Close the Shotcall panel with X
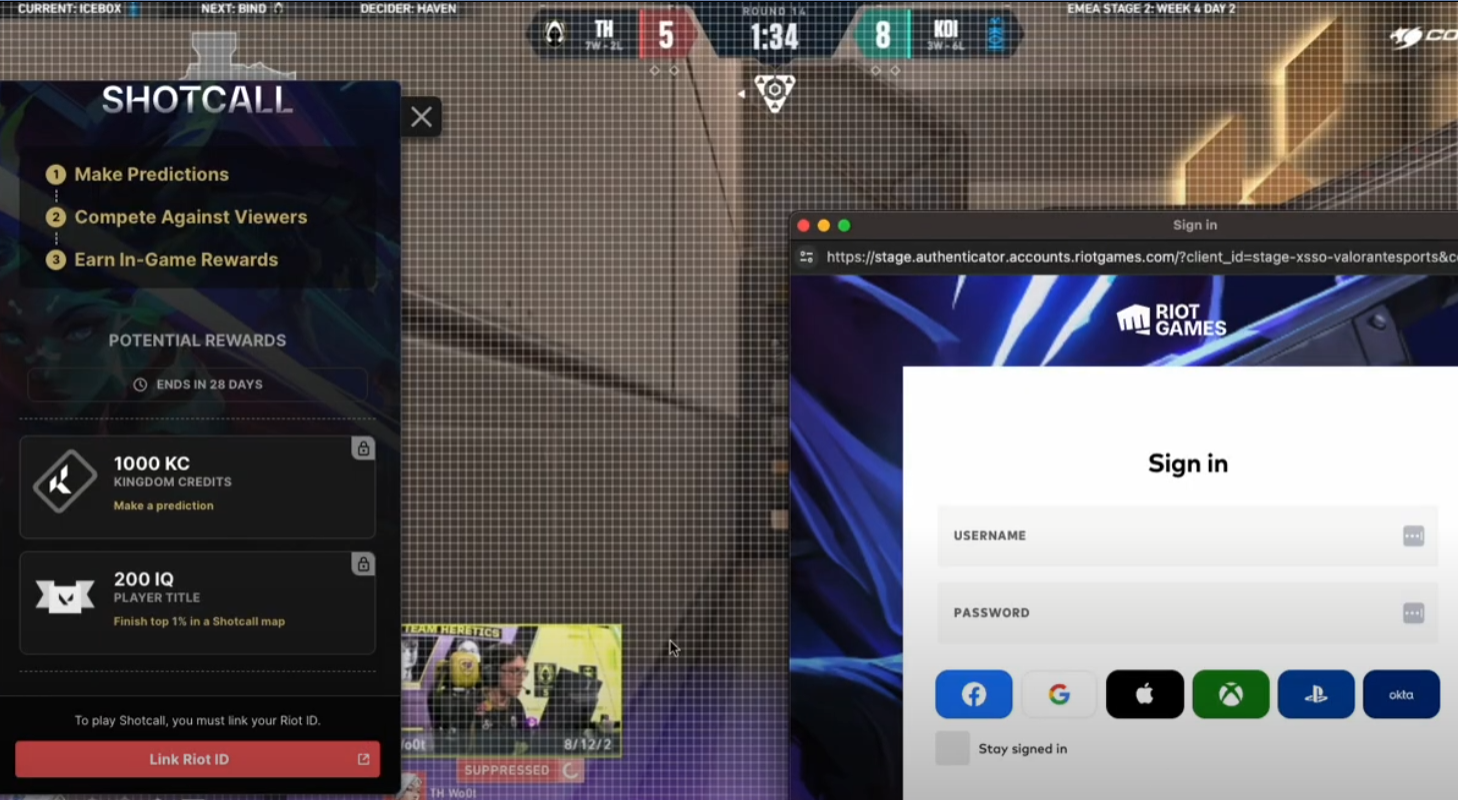Viewport: 1458px width, 800px height. click(x=421, y=117)
